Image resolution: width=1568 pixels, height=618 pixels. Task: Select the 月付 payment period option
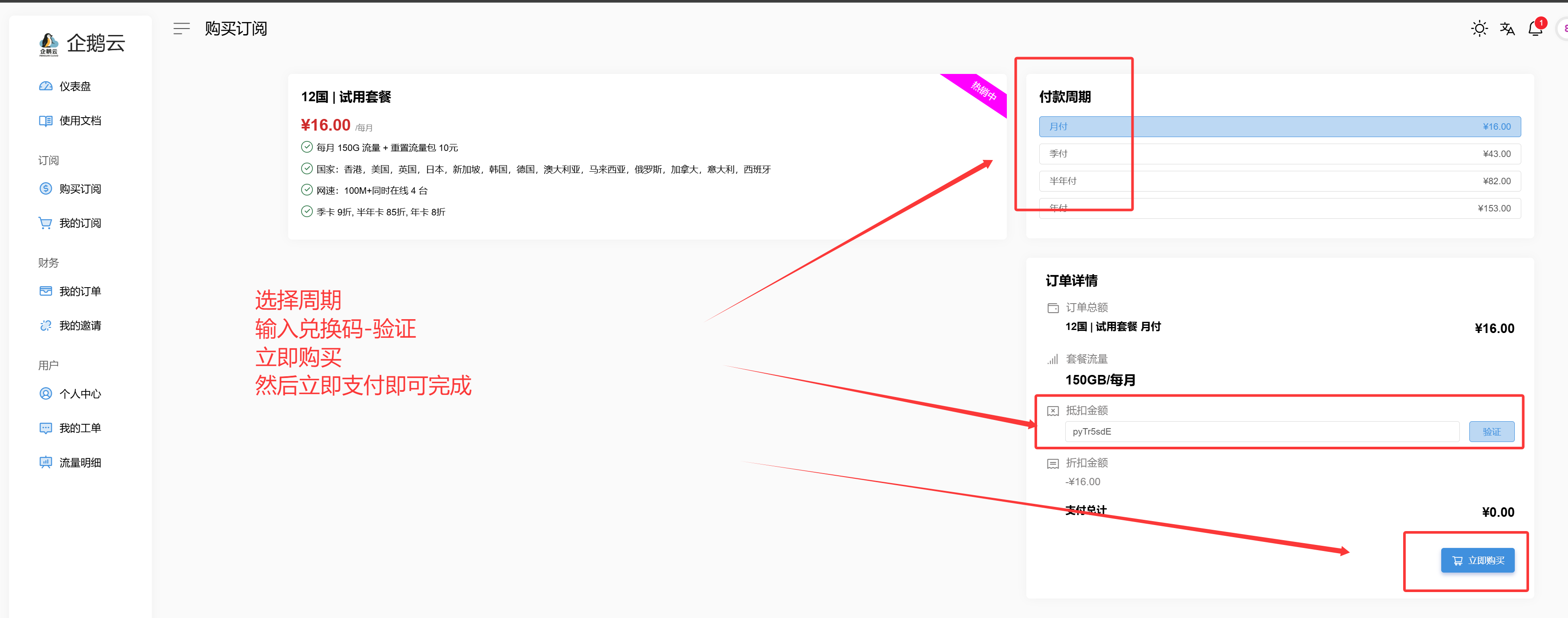point(1279,127)
